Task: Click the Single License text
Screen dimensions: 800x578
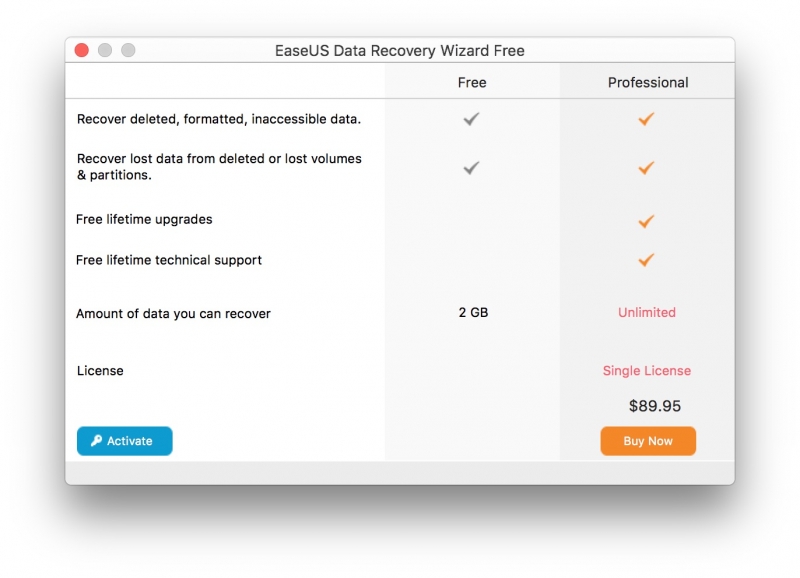Action: click(647, 370)
